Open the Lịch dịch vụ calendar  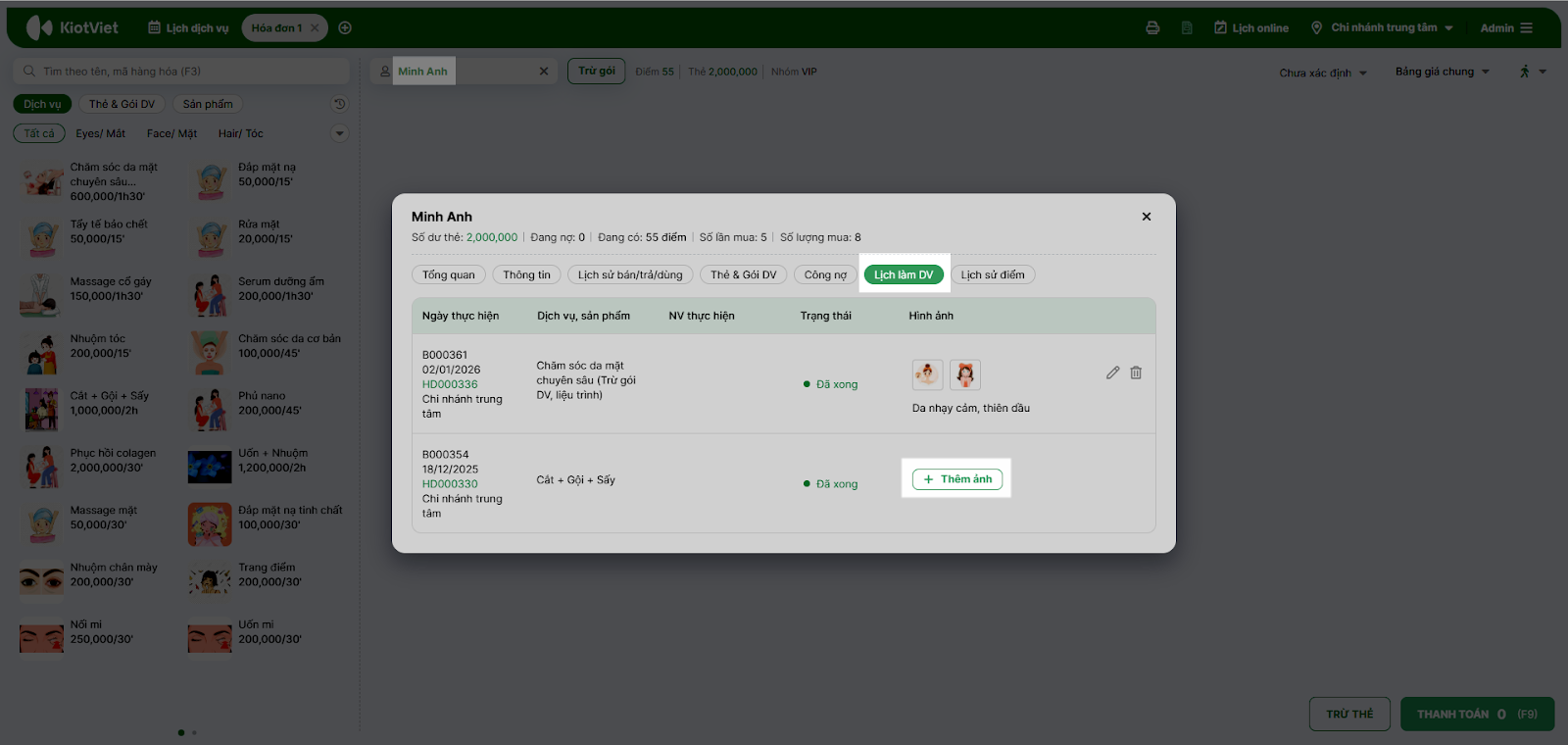188,27
